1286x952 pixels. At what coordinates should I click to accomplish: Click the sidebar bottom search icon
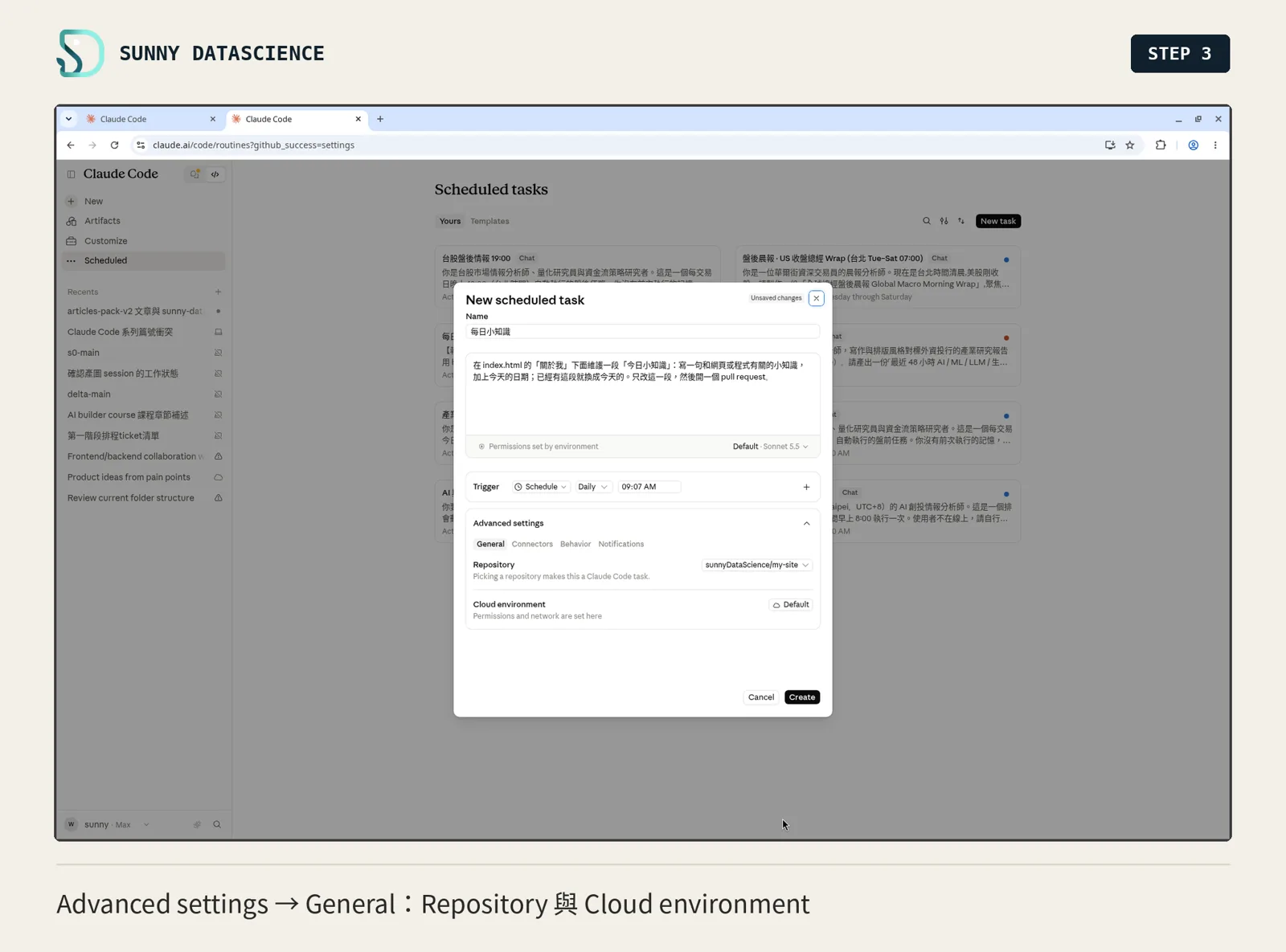[217, 824]
